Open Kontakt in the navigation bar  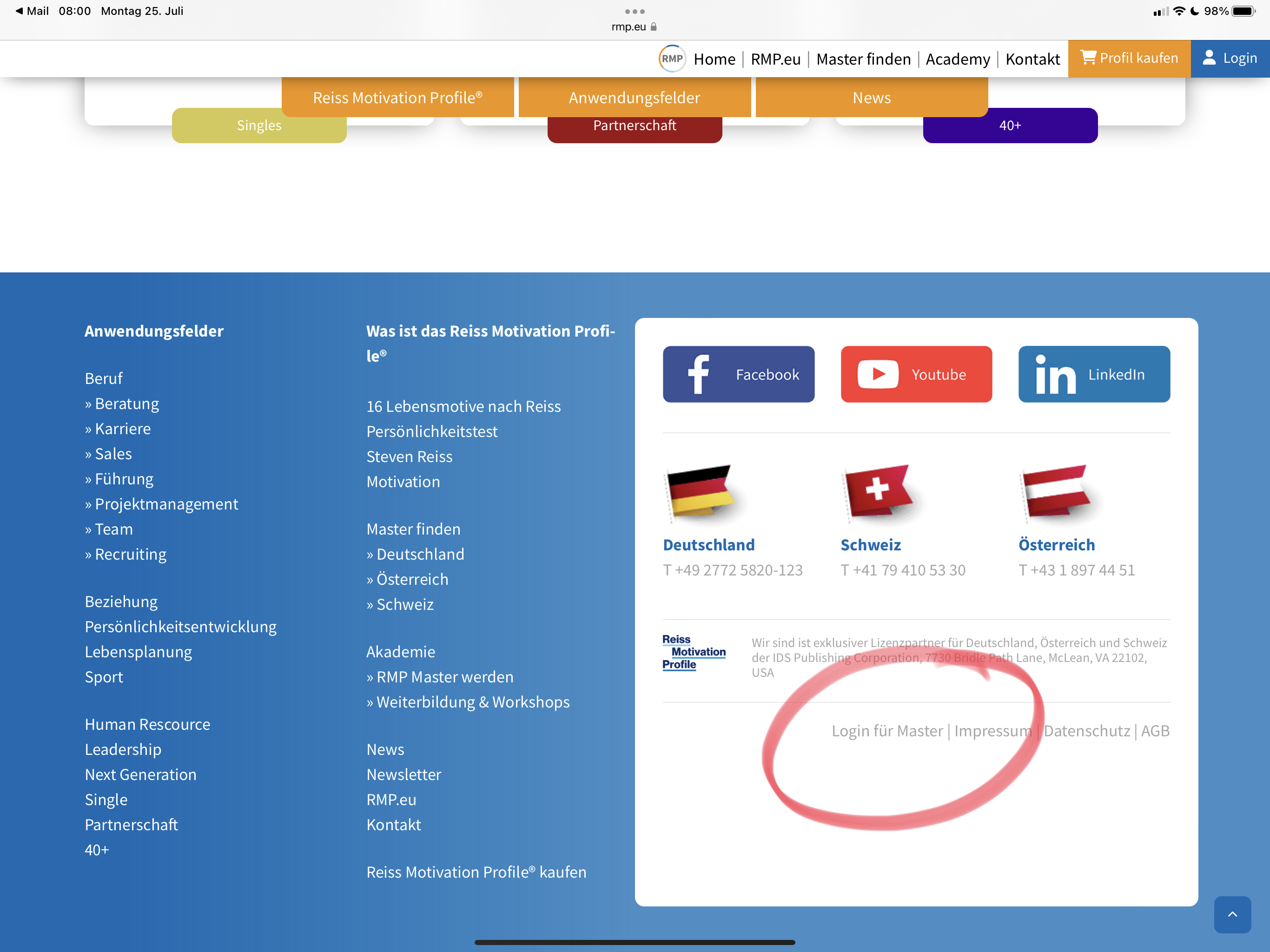[x=1032, y=59]
